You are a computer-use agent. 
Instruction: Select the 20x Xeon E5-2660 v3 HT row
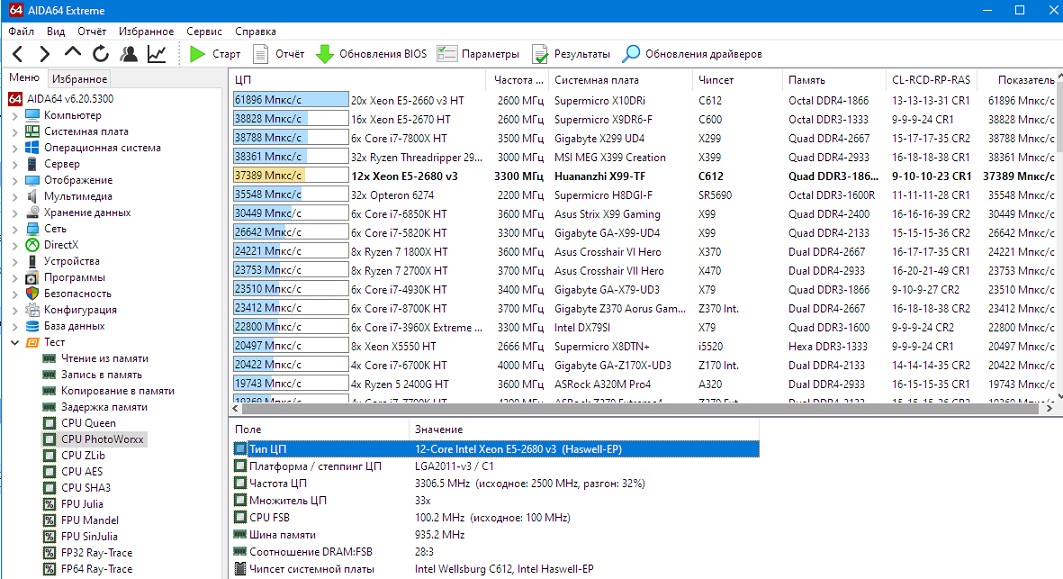click(643, 100)
